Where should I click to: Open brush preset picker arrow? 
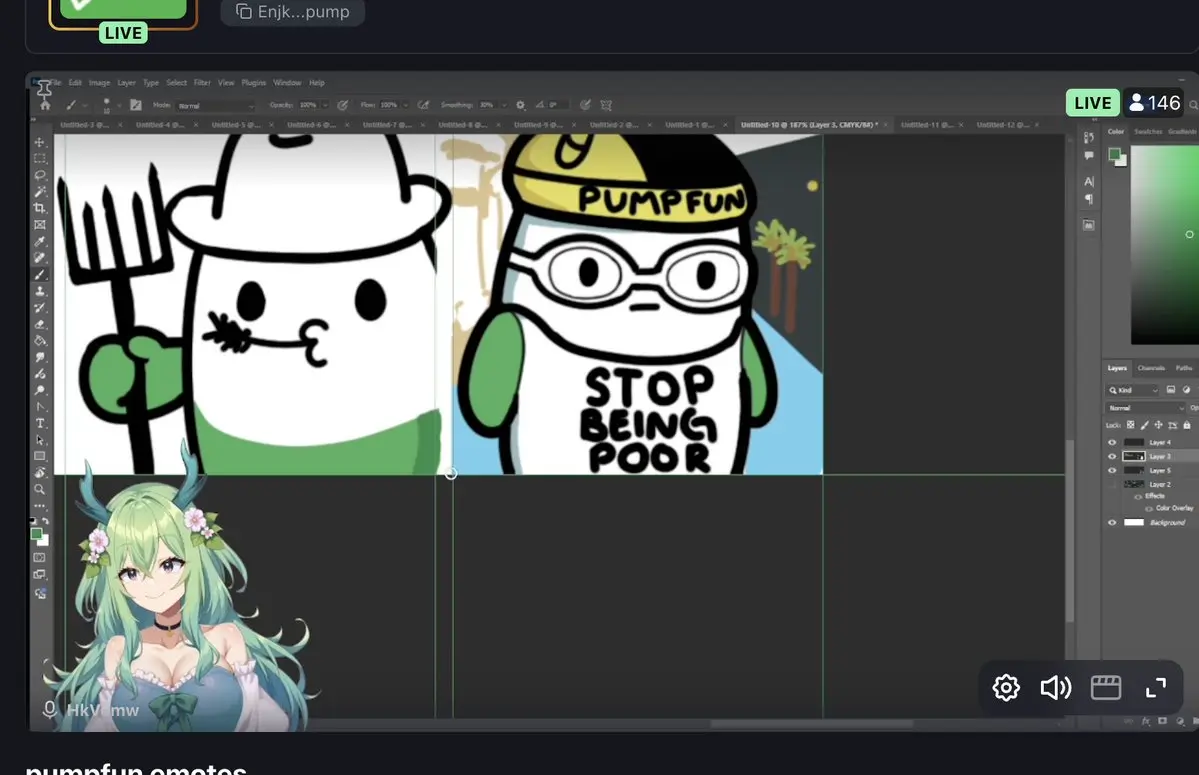[x=120, y=105]
